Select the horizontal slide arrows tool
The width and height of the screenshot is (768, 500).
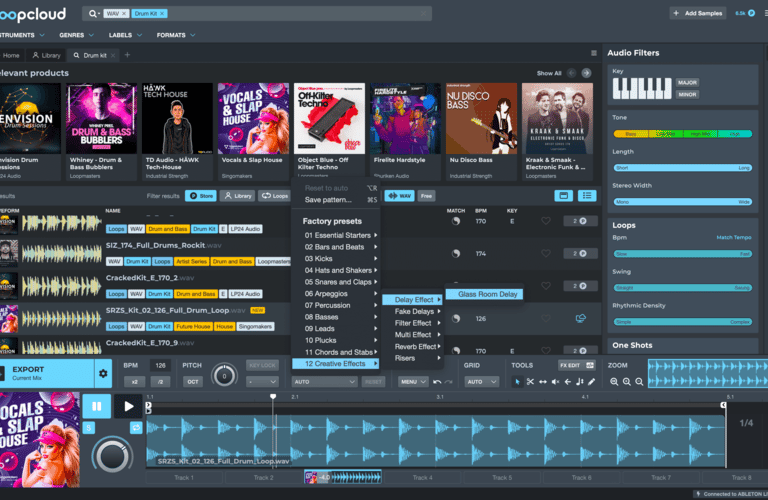543,382
